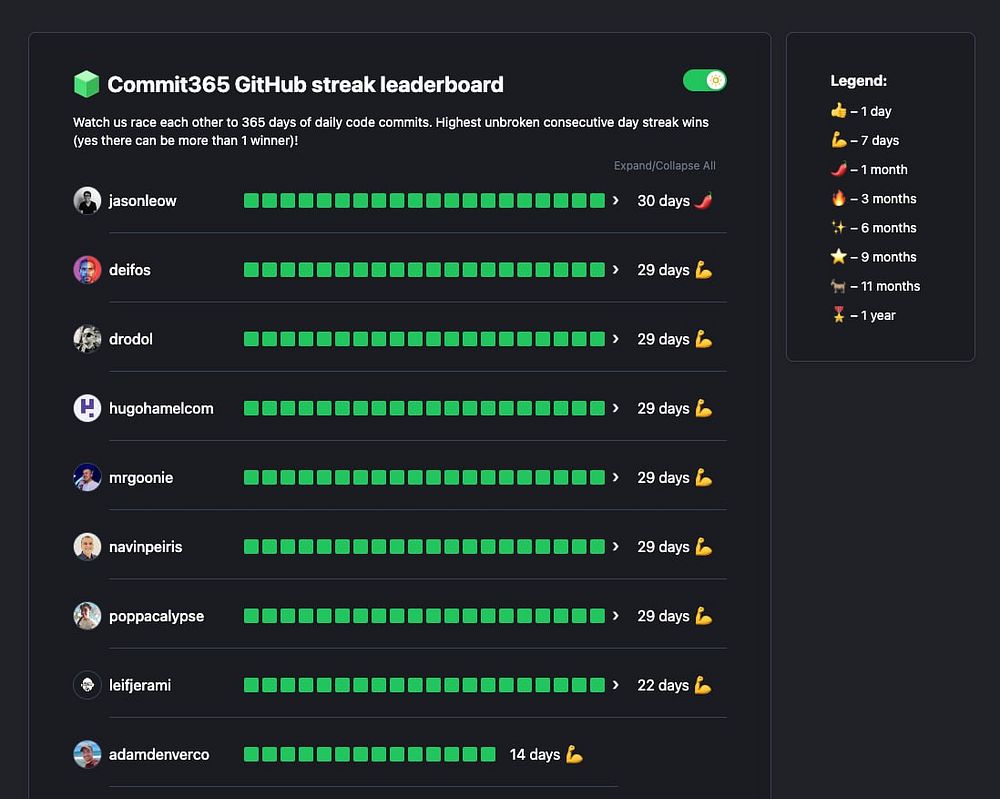The width and height of the screenshot is (1000, 799).
Task: Click leifjerami's dark profile avatar
Action: click(87, 685)
